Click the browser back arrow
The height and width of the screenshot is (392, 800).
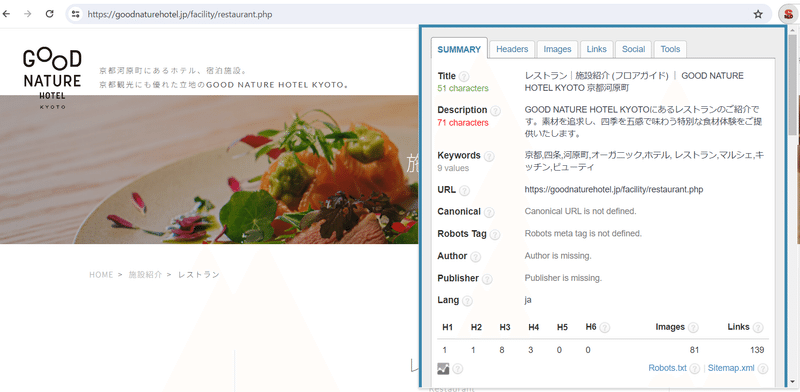coord(6,14)
